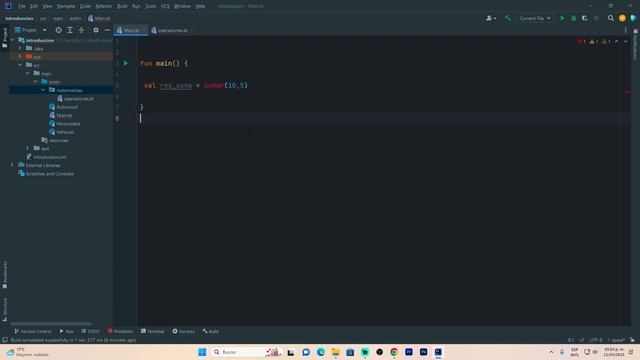The image size is (640, 360).
Task: Collapse the kotlin folder
Action: point(35,82)
